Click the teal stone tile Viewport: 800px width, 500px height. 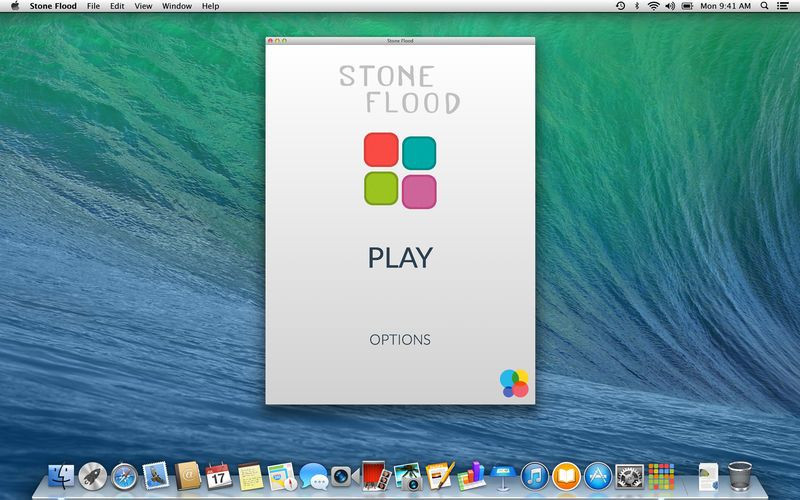tap(419, 153)
